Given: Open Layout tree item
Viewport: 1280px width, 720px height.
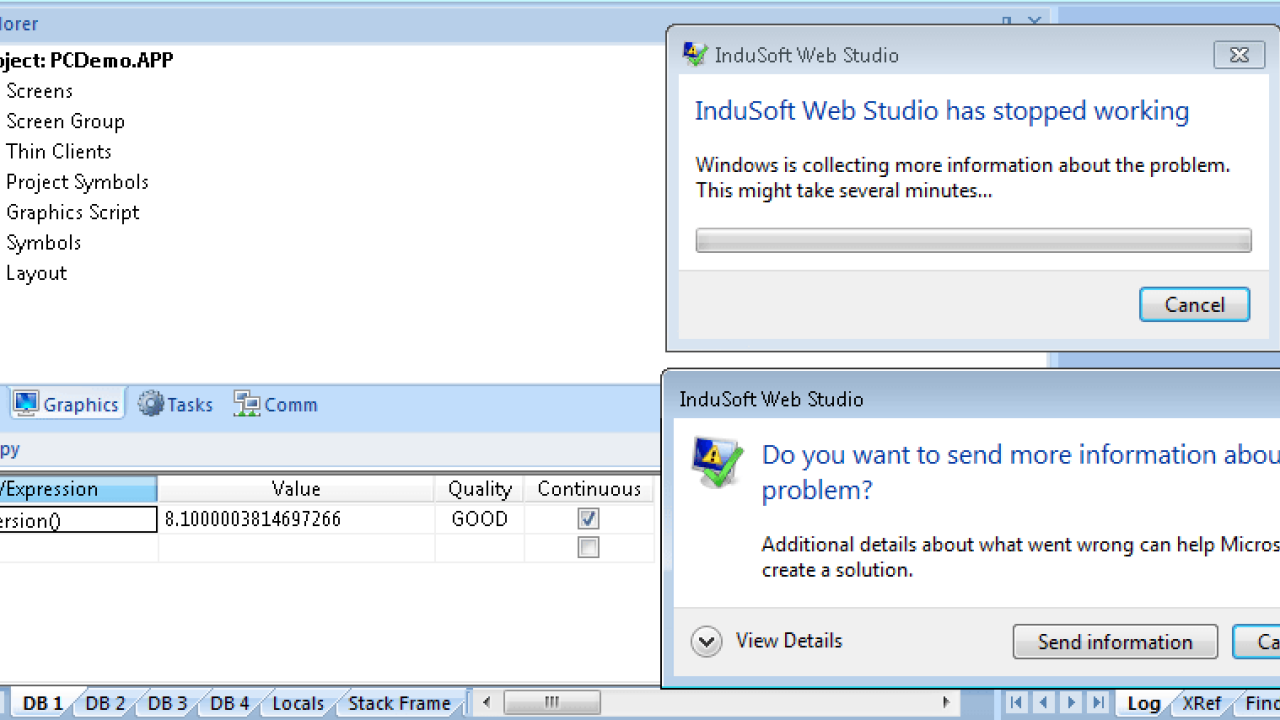Looking at the screenshot, I should pyautogui.click(x=36, y=273).
